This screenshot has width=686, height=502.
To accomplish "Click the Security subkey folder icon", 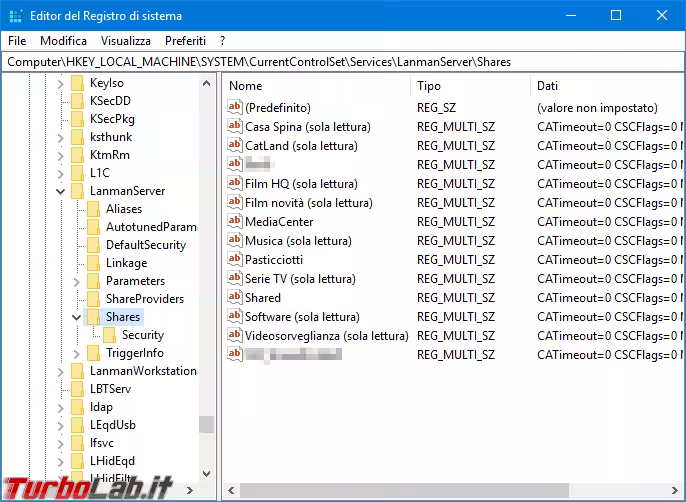I will pos(109,335).
